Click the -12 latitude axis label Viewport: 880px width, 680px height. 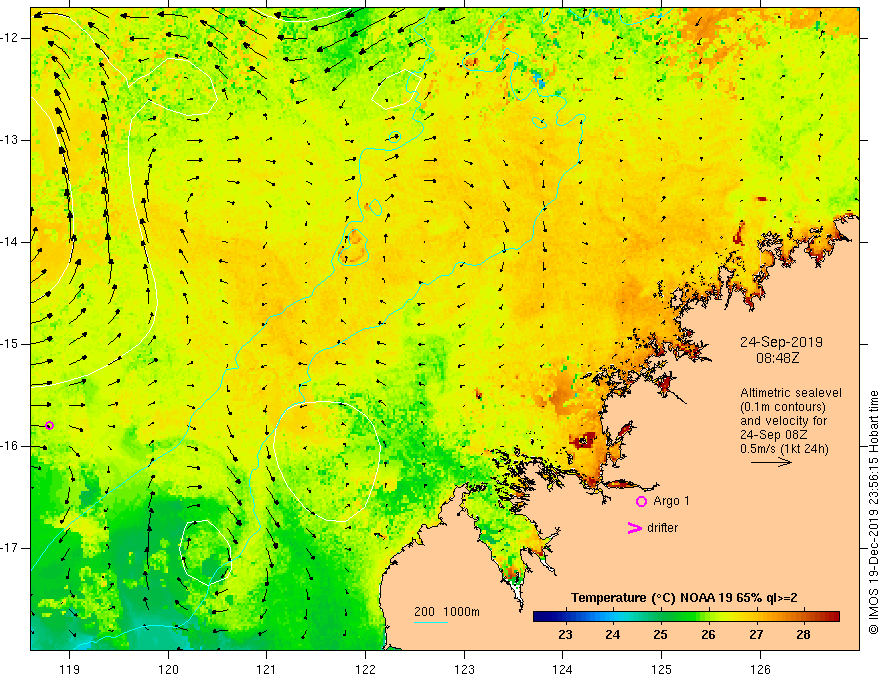10,38
